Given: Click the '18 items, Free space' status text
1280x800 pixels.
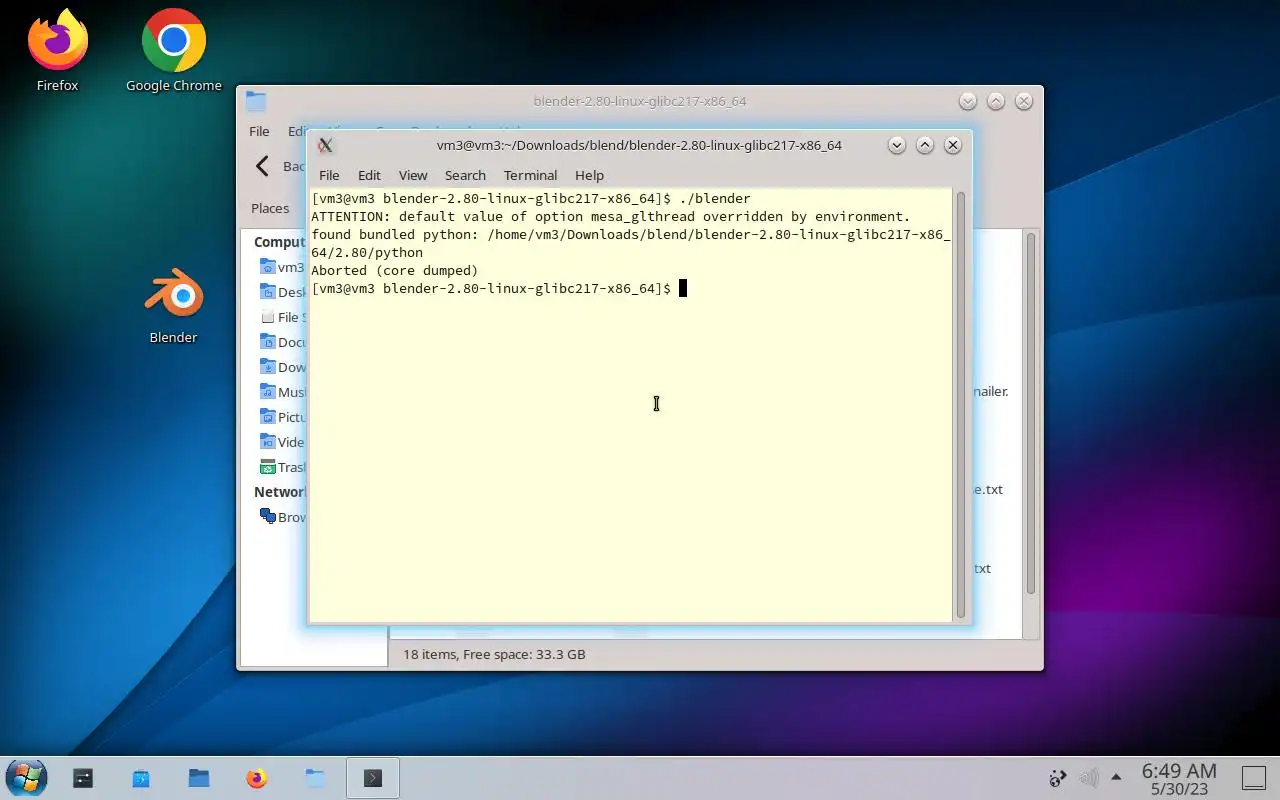Looking at the screenshot, I should coord(494,654).
